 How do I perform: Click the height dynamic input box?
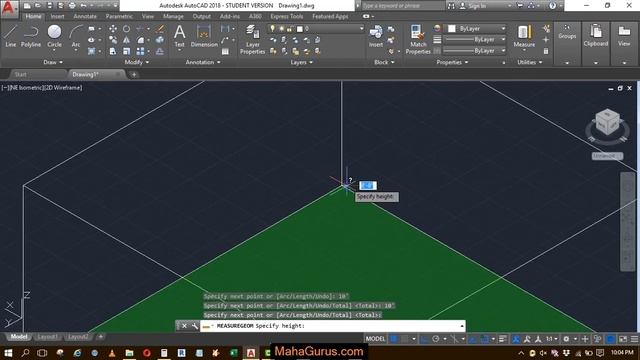368,185
